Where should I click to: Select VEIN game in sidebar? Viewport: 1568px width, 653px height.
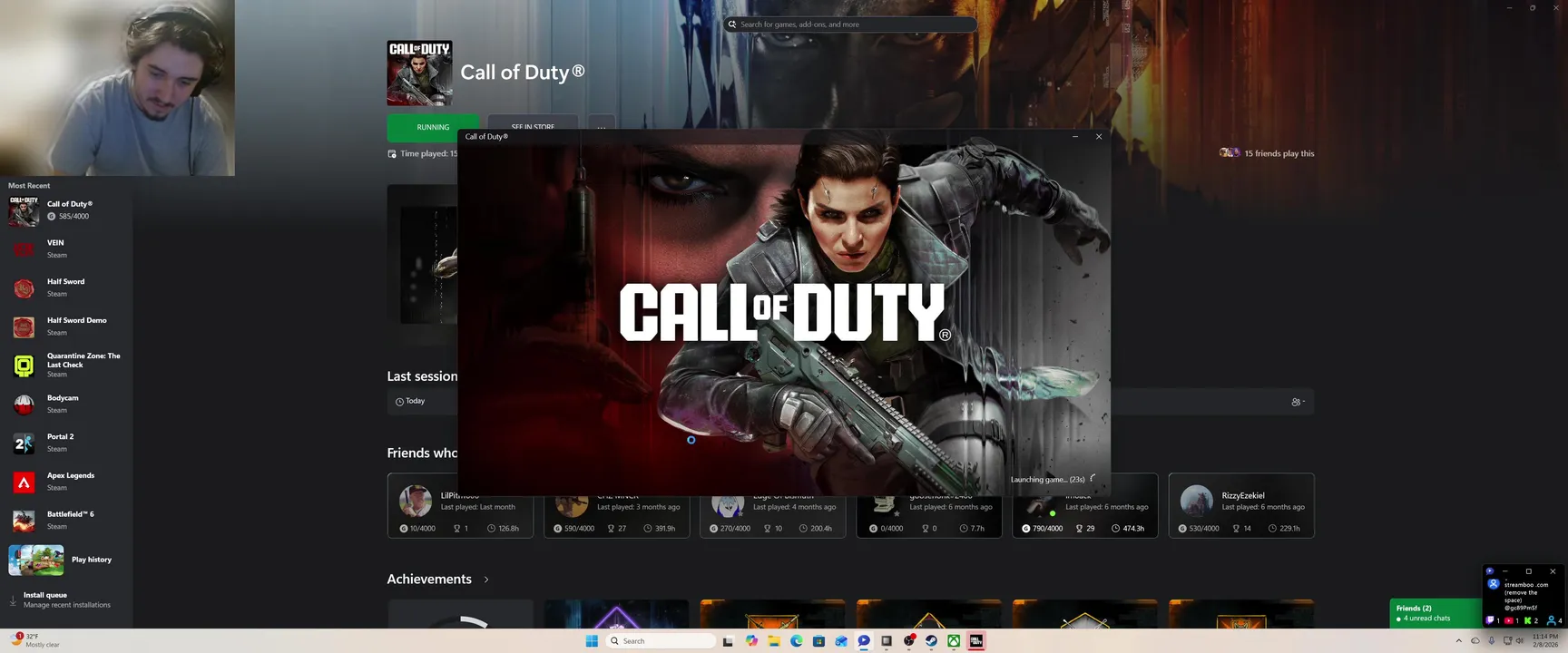tap(66, 249)
